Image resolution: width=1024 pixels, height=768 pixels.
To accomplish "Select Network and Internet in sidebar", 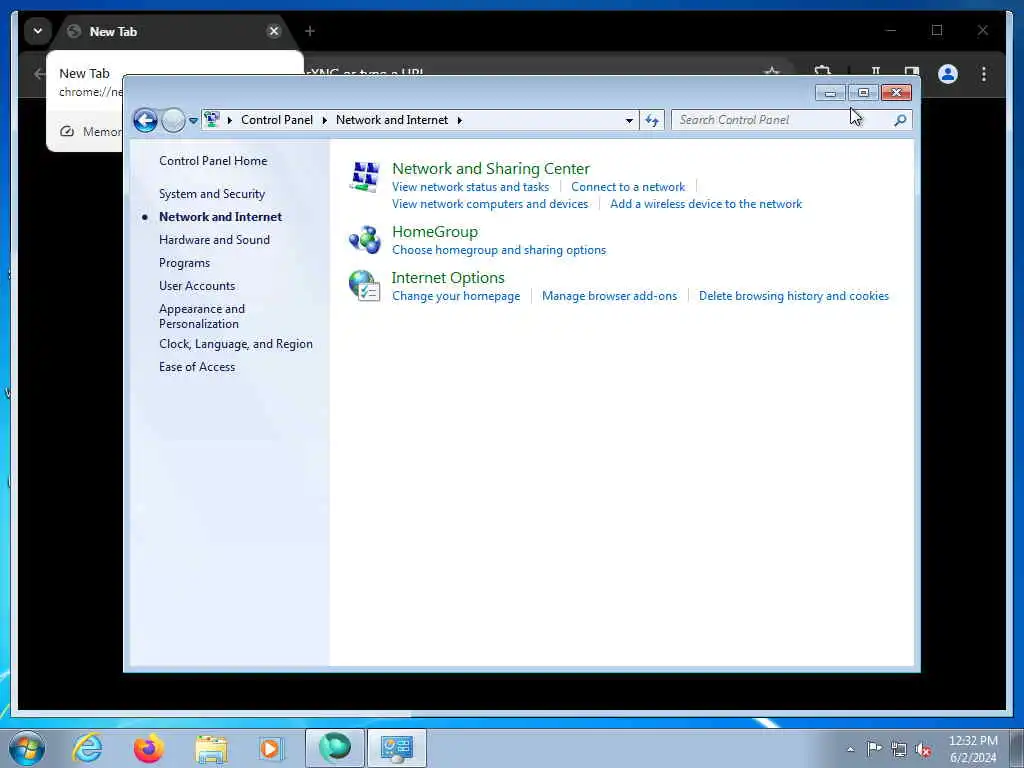I will click(220, 217).
